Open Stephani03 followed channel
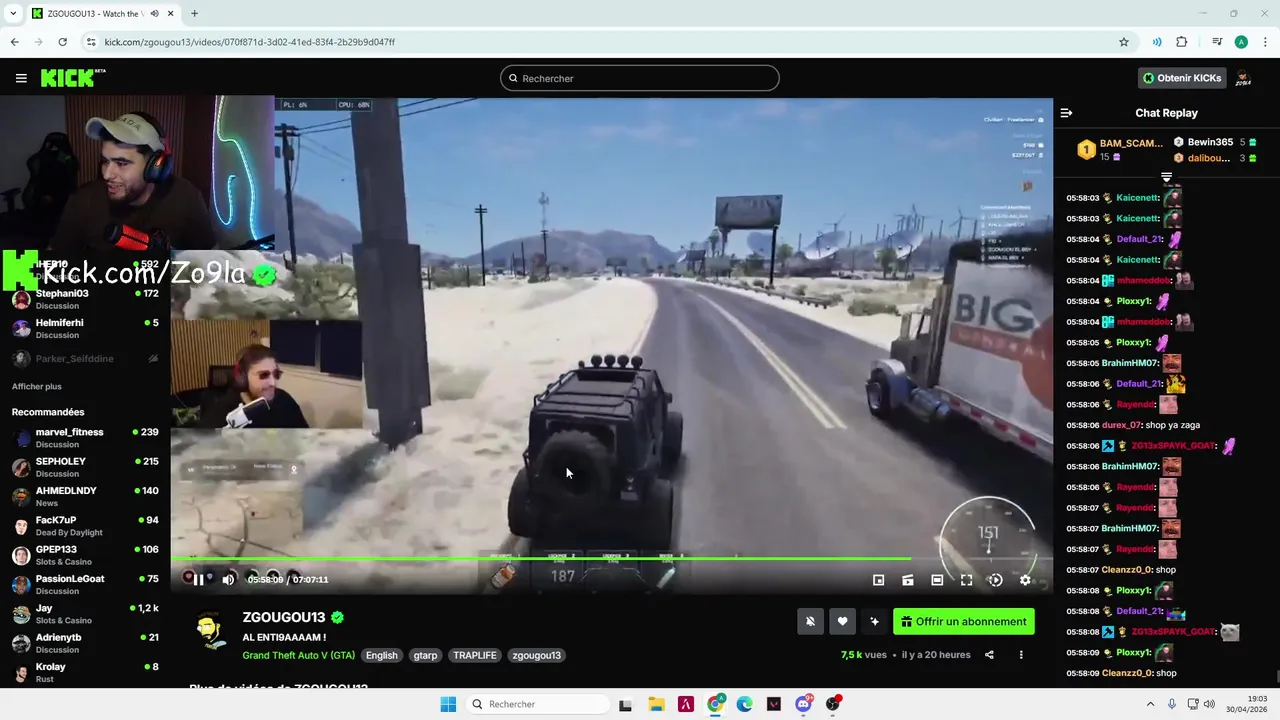1280x720 pixels. coord(85,299)
